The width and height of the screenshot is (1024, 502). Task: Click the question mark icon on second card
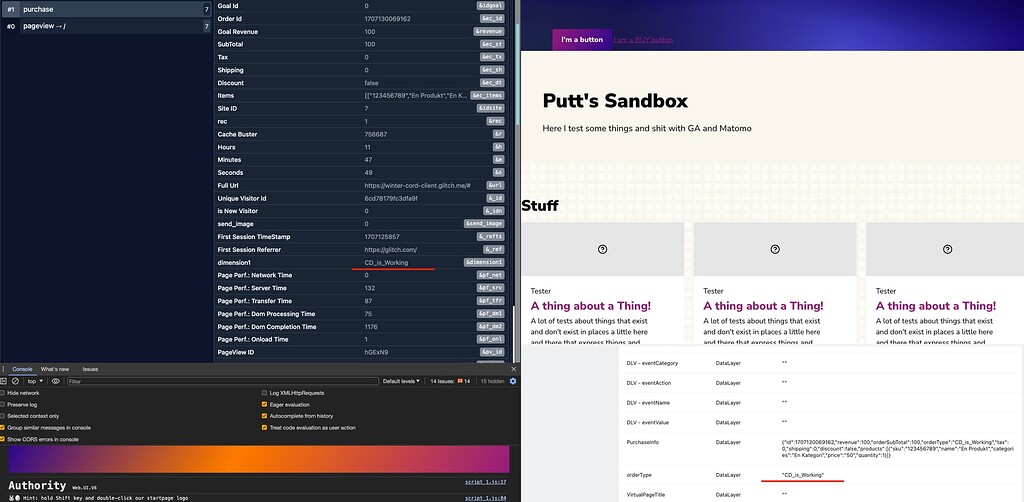tap(774, 249)
